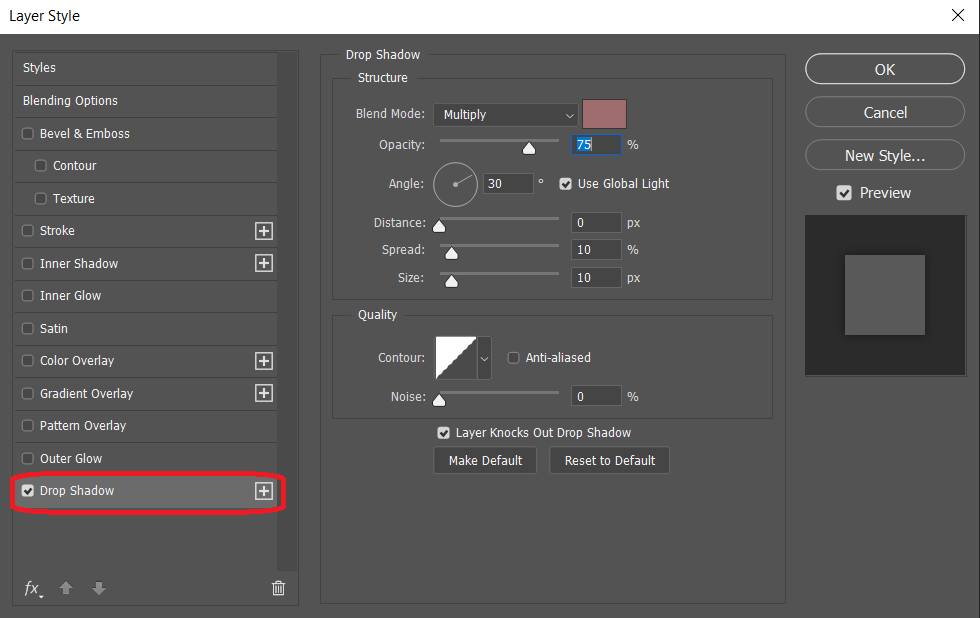Click the Noise value input field
Image resolution: width=980 pixels, height=618 pixels.
pyautogui.click(x=596, y=397)
